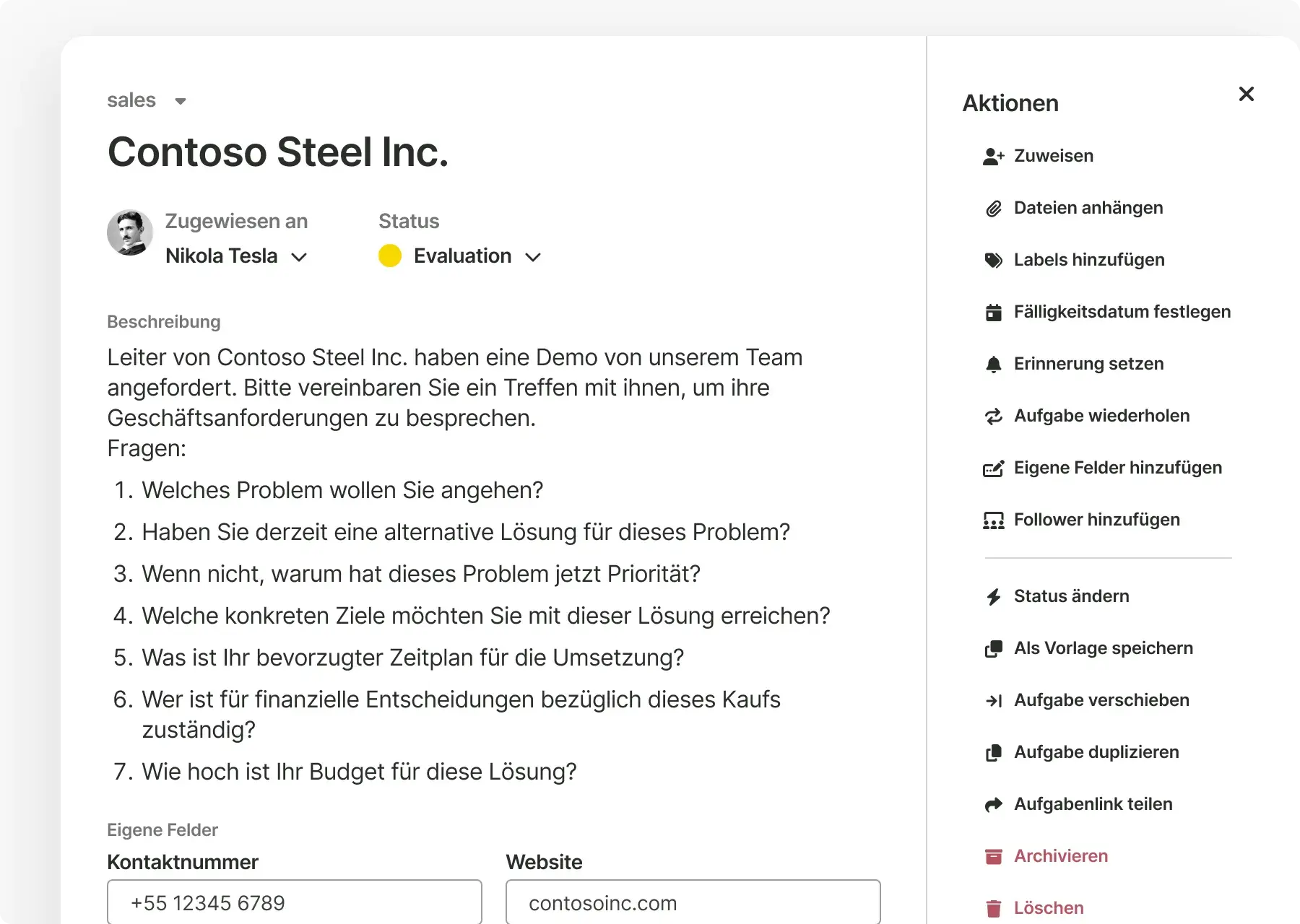
Task: Click the tag icon for Labels hinzufügen
Action: (994, 261)
